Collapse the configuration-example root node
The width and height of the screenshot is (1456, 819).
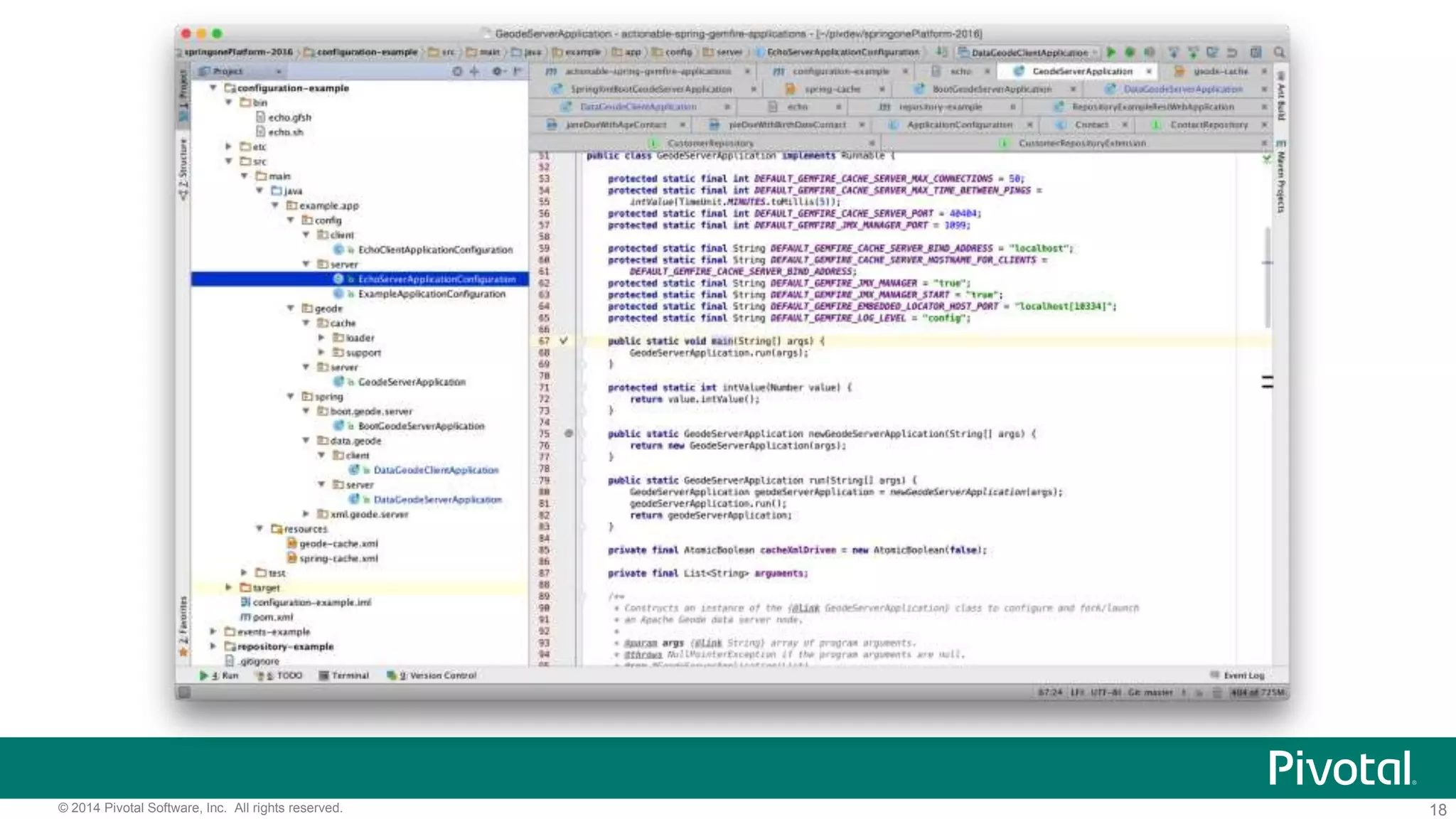[x=213, y=87]
